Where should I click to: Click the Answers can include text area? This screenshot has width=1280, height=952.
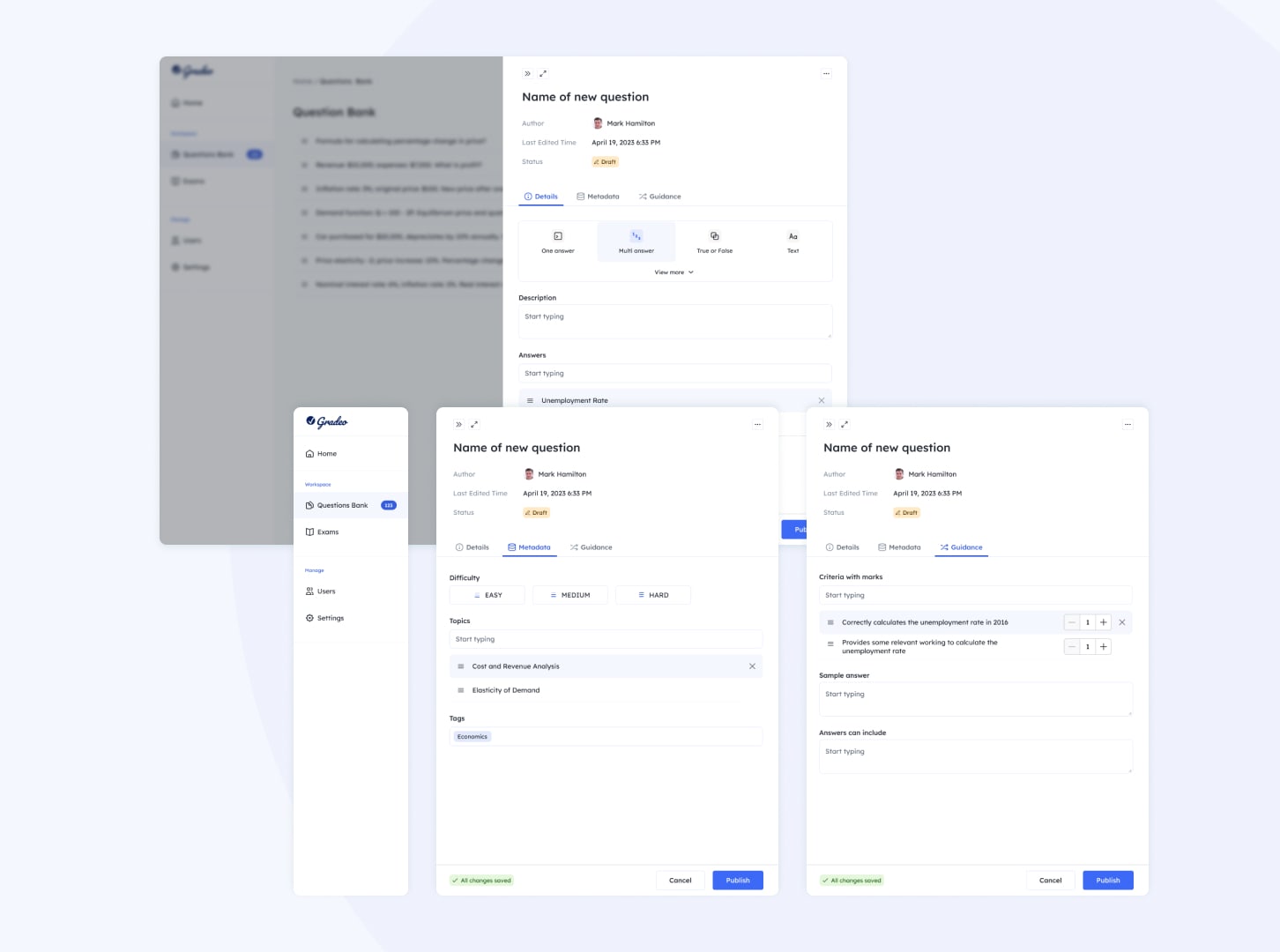tap(976, 756)
